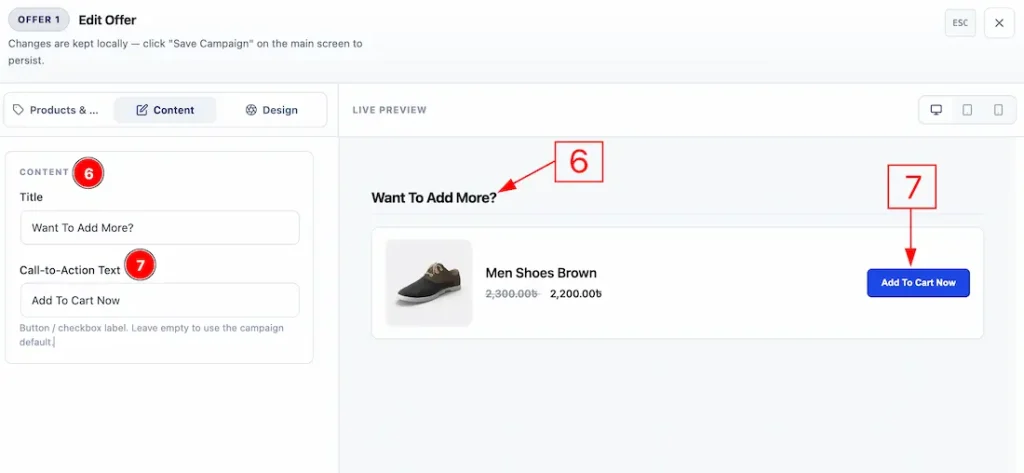
Task: Click the red badge number 6
Action: click(88, 172)
